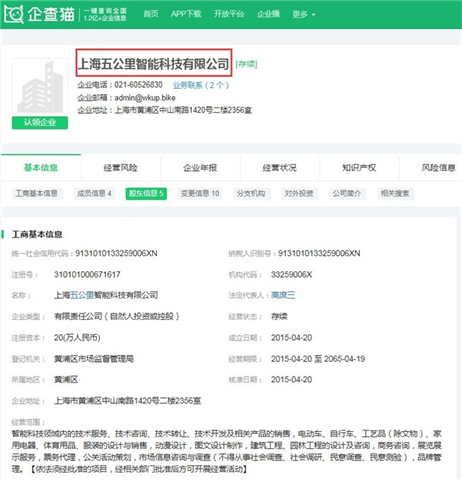
Task: Select the 股东信息 5 sub-tab
Action: 146,194
